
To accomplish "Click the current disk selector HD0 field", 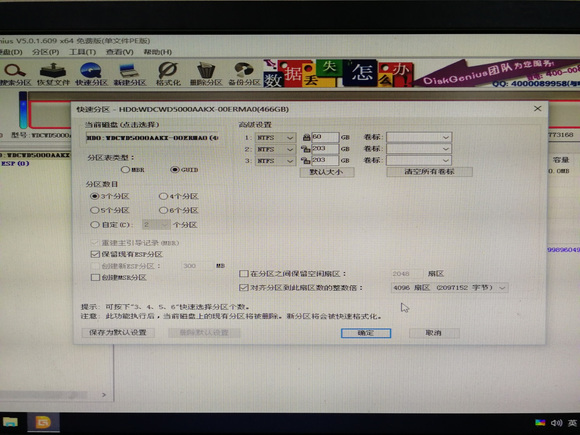I will click(x=153, y=138).
